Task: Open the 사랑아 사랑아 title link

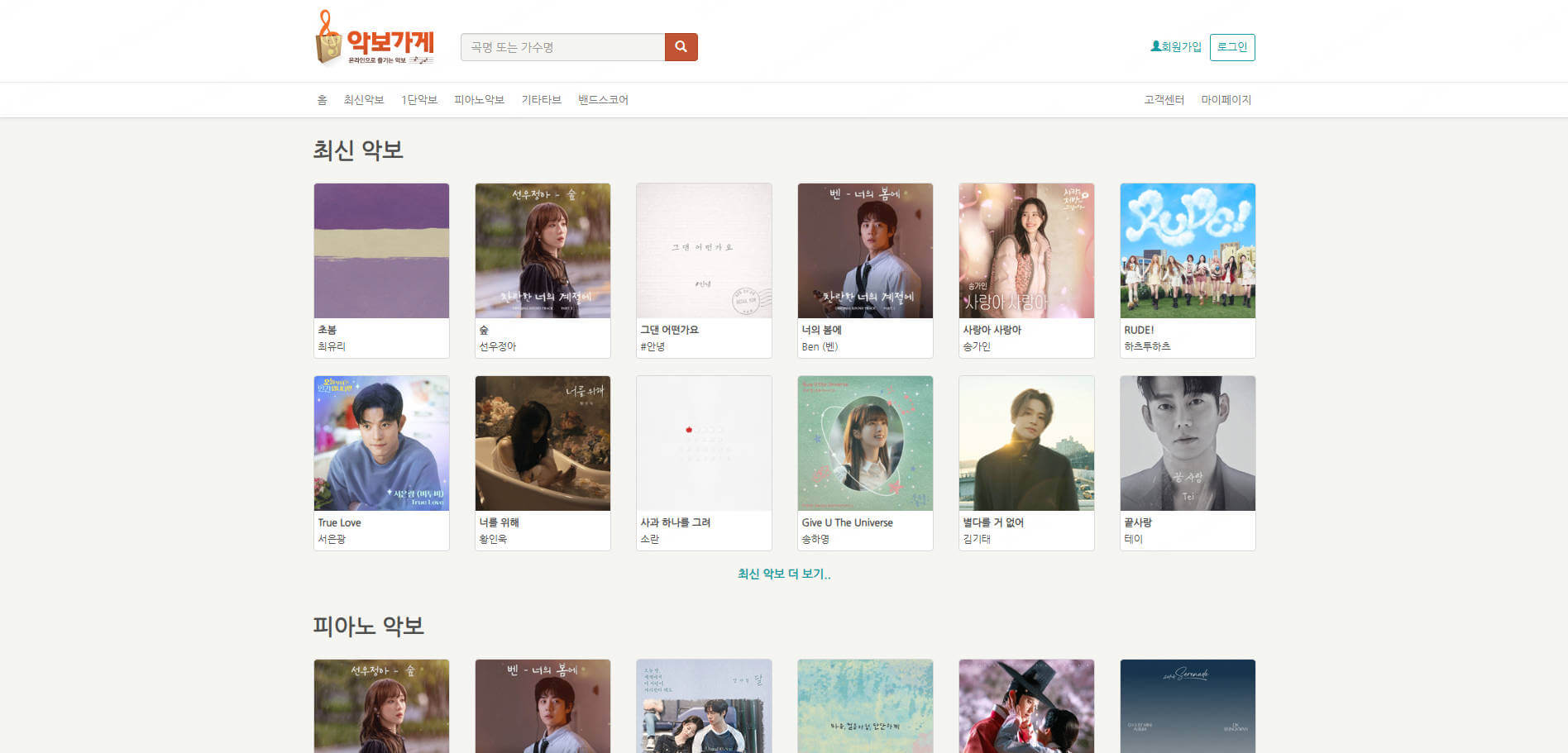Action: [992, 330]
